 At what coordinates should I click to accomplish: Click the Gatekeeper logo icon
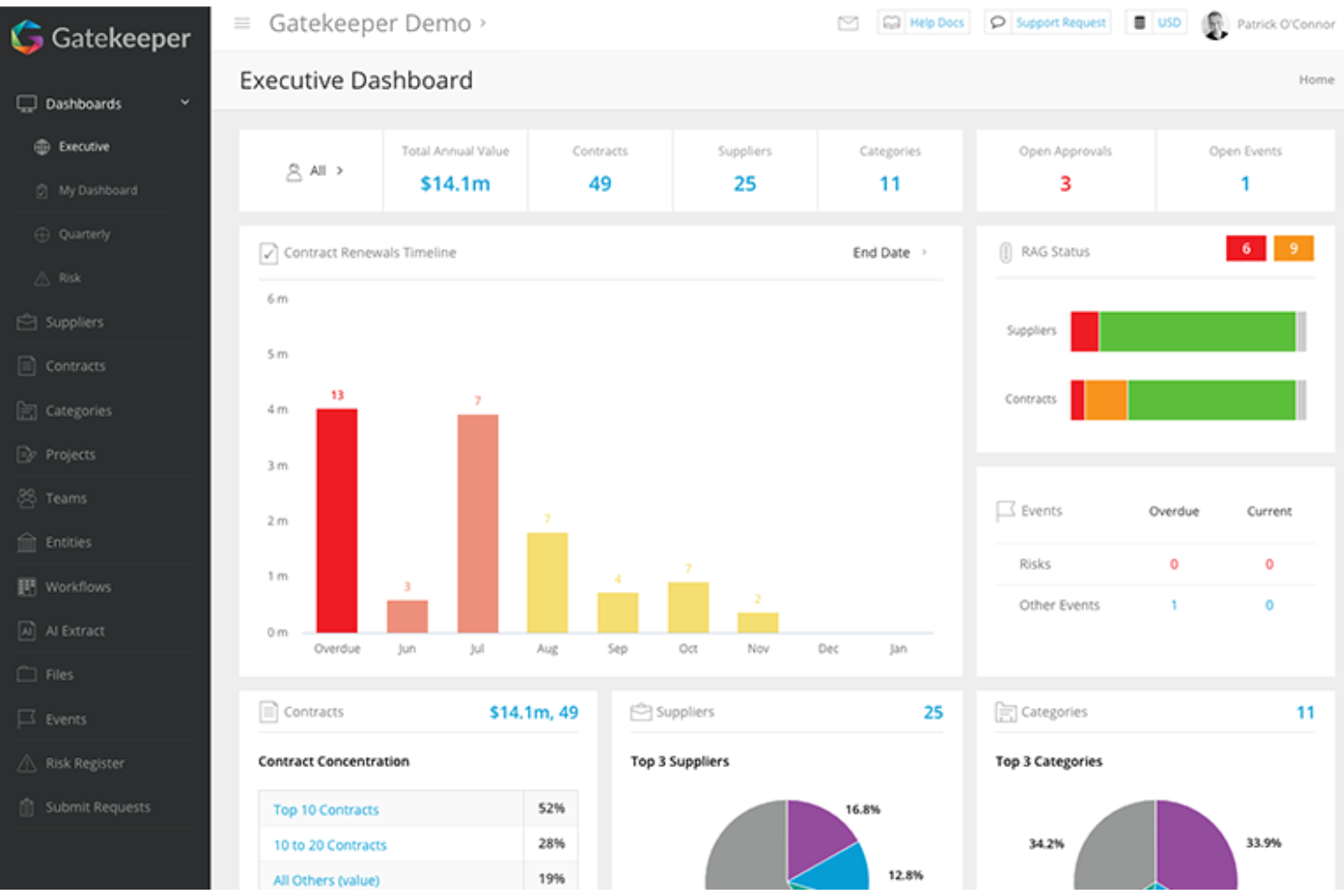point(27,37)
